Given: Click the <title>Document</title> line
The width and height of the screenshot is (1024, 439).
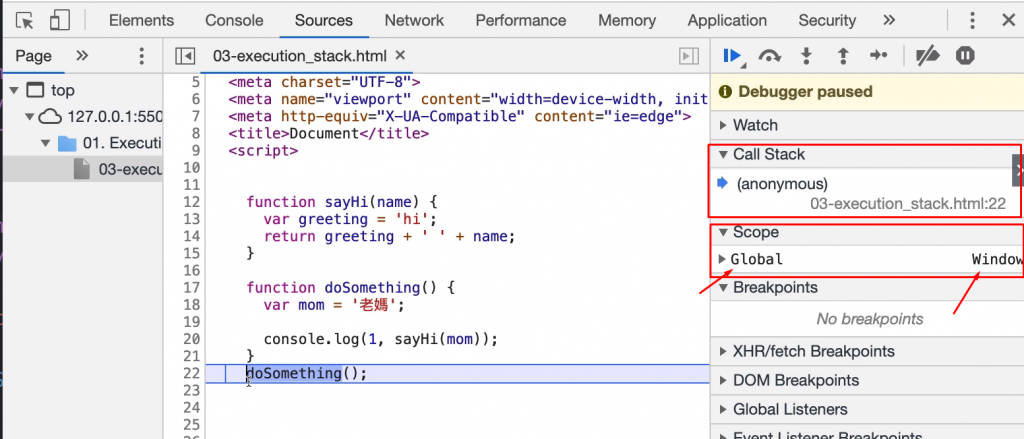Looking at the screenshot, I should pyautogui.click(x=328, y=133).
